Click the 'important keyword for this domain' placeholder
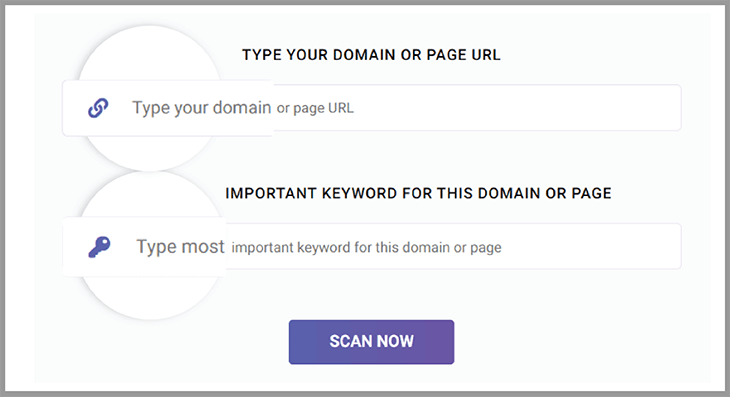The height and width of the screenshot is (397, 730). [340, 247]
